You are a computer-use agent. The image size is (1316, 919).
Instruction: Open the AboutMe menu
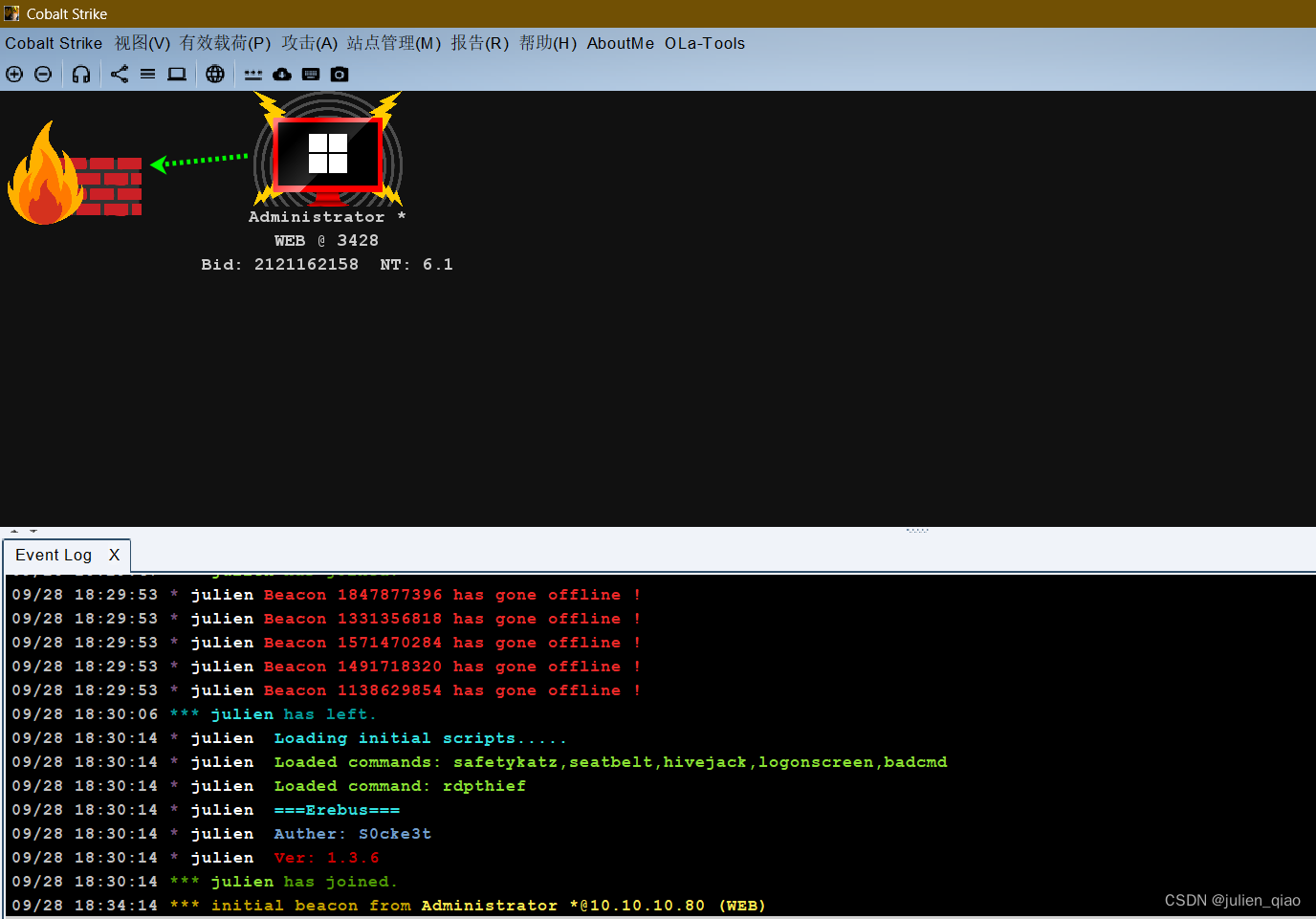tap(621, 43)
